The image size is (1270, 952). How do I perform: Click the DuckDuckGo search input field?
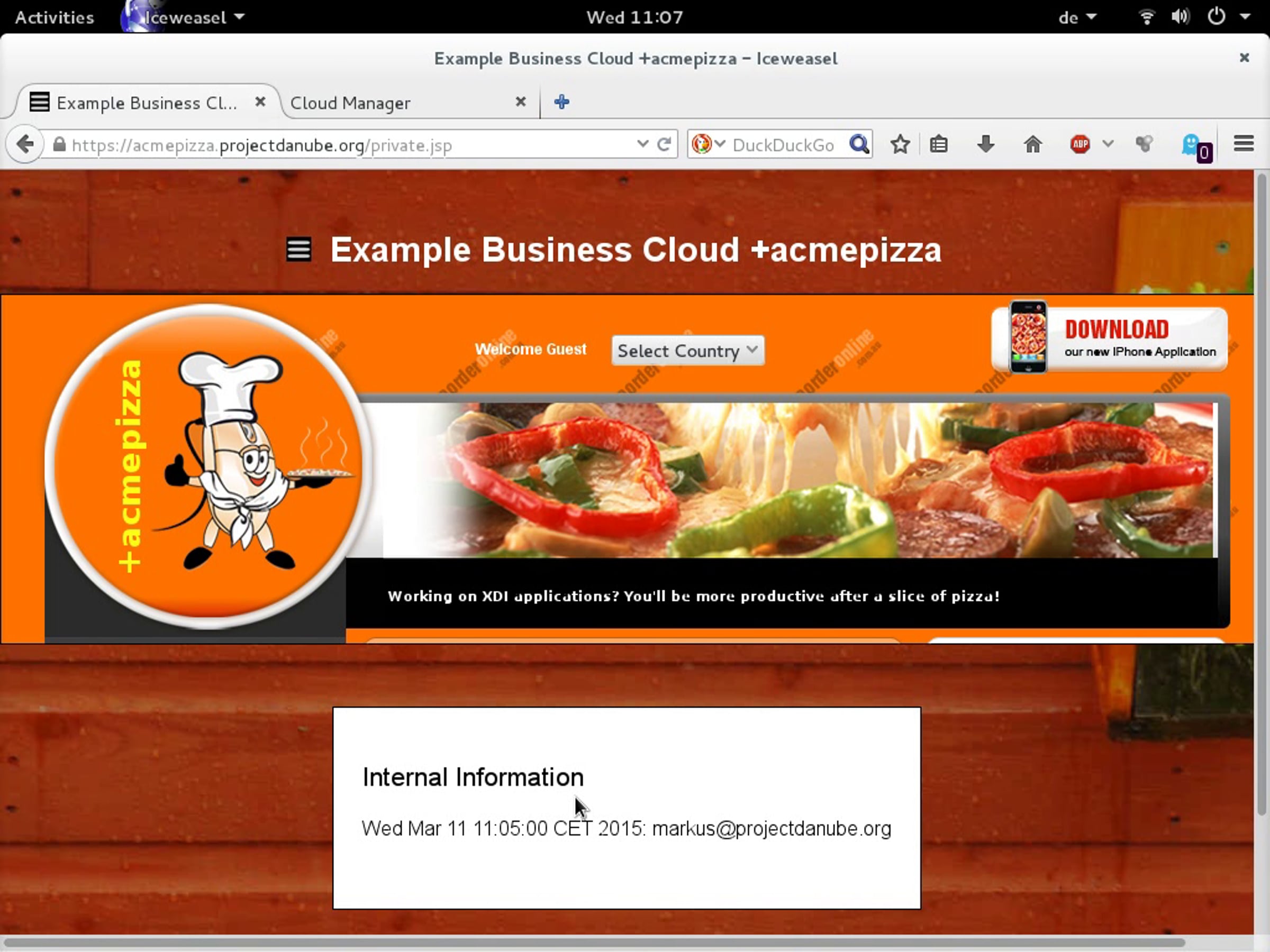tap(783, 145)
